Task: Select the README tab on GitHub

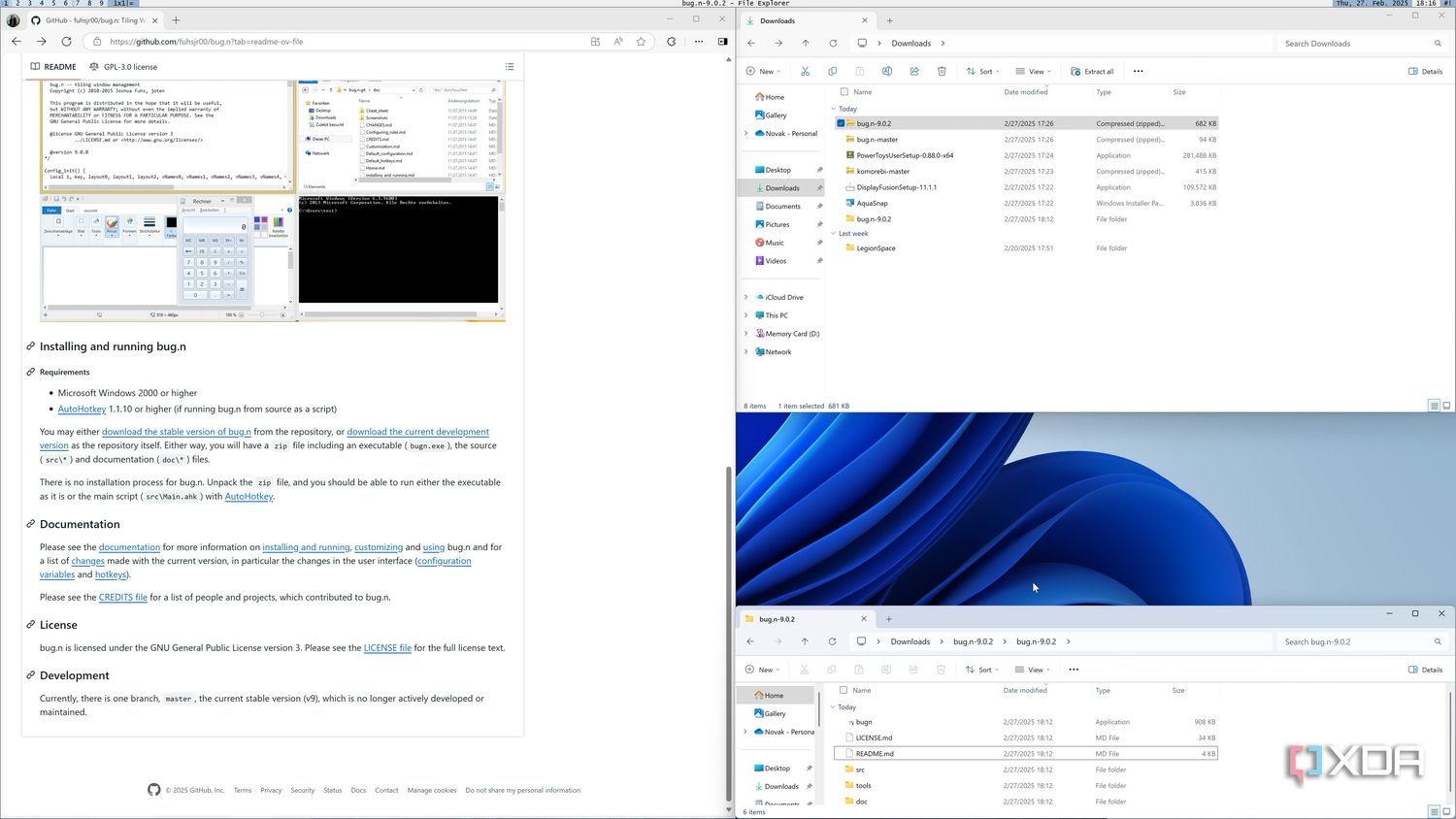Action: click(53, 67)
